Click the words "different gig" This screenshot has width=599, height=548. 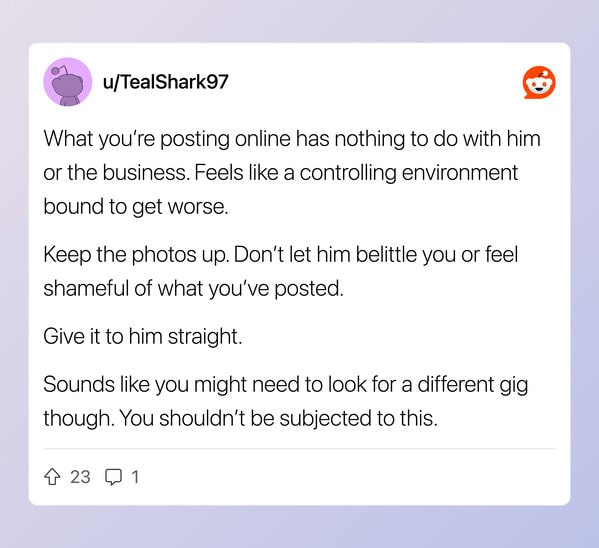pos(473,385)
